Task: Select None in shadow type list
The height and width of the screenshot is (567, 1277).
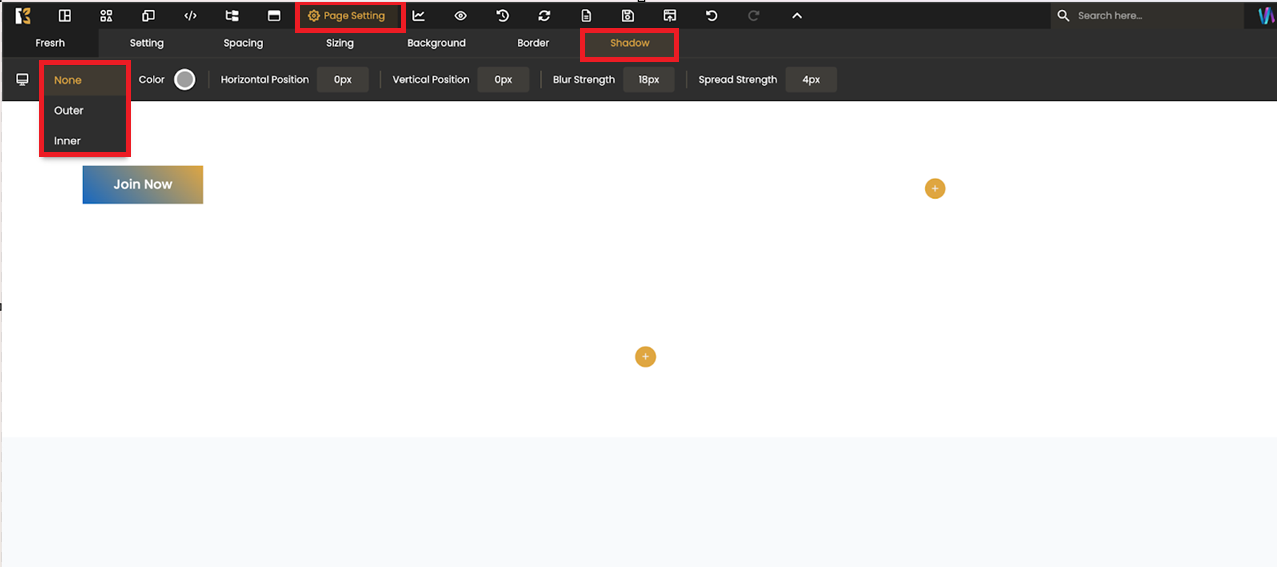Action: pyautogui.click(x=68, y=80)
